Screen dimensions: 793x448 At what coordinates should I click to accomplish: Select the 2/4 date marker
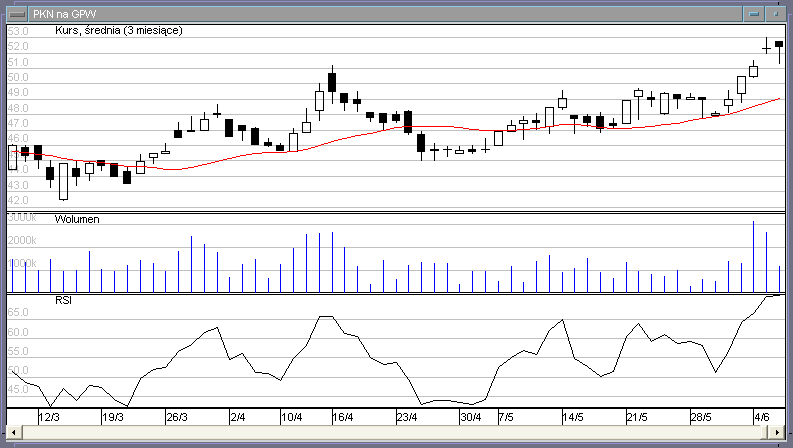pyautogui.click(x=238, y=417)
